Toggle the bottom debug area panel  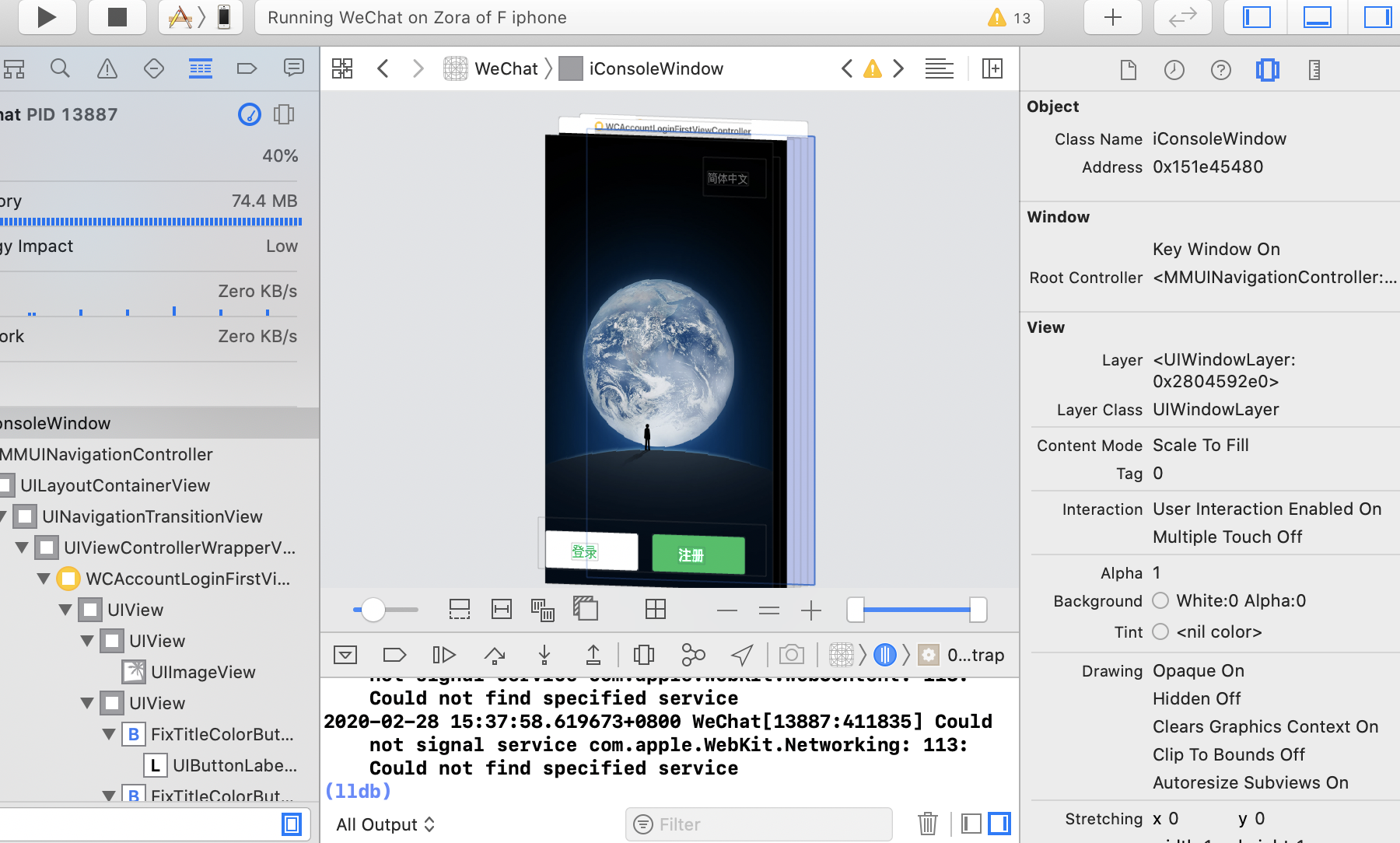[1317, 17]
